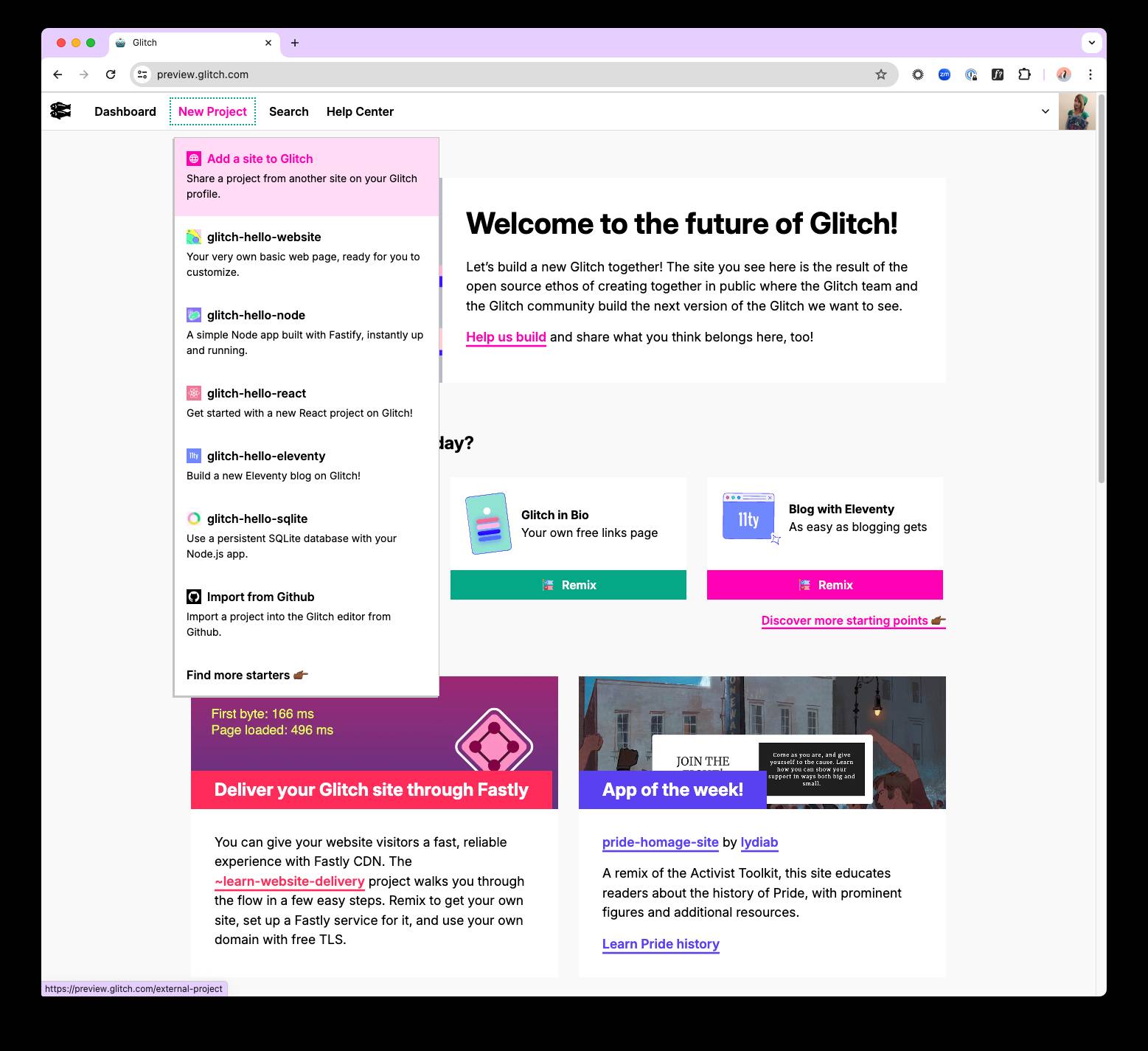Open the fonts (f?) extension icon

[998, 74]
